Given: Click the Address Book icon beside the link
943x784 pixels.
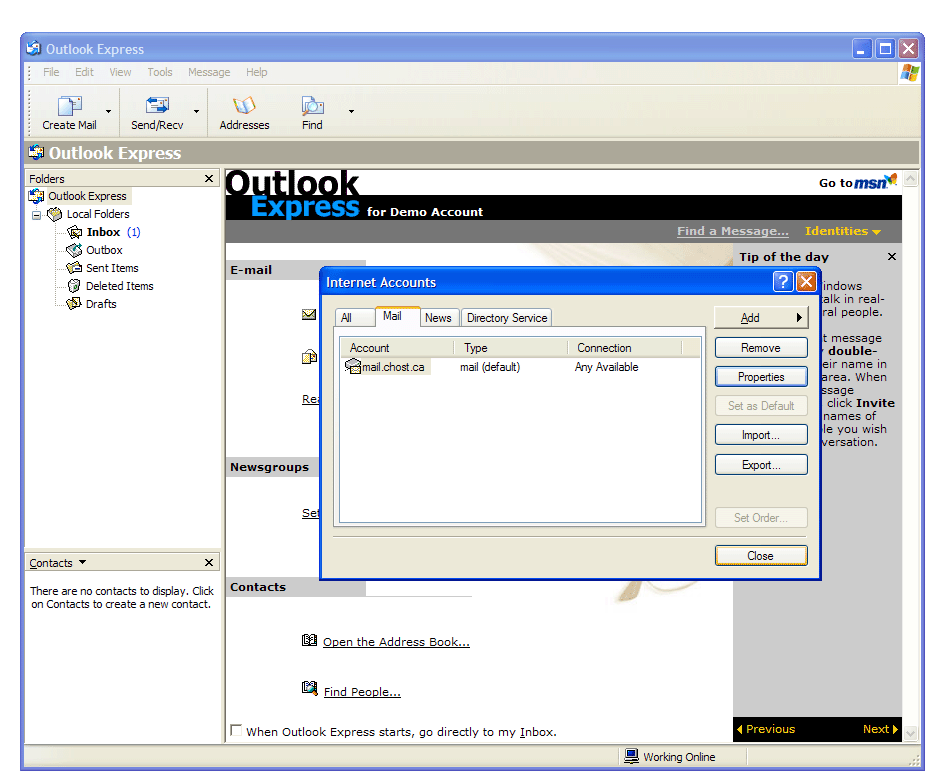Looking at the screenshot, I should pyautogui.click(x=309, y=640).
